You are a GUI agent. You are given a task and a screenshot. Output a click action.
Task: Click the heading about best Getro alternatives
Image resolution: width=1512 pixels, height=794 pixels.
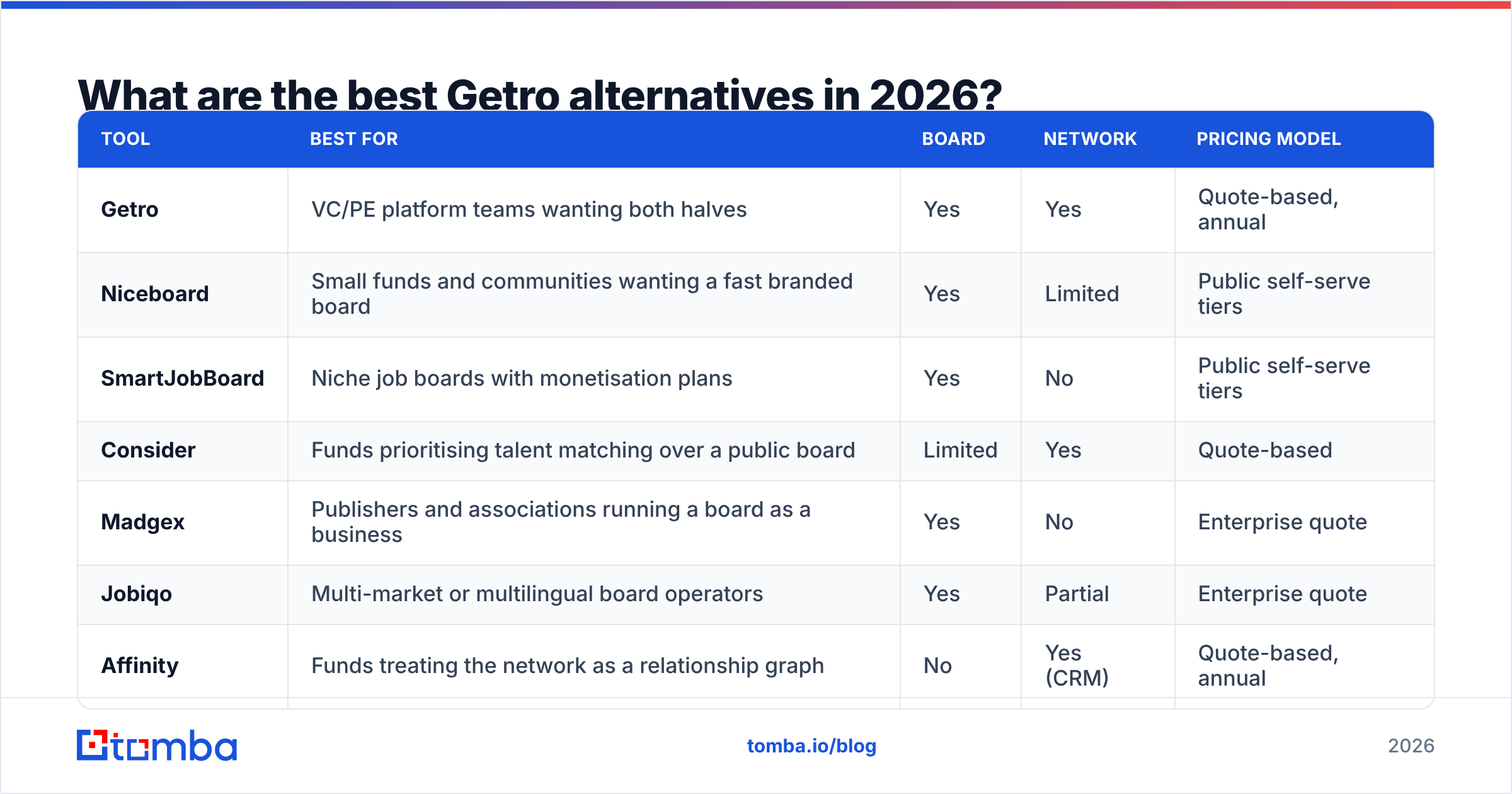point(540,95)
